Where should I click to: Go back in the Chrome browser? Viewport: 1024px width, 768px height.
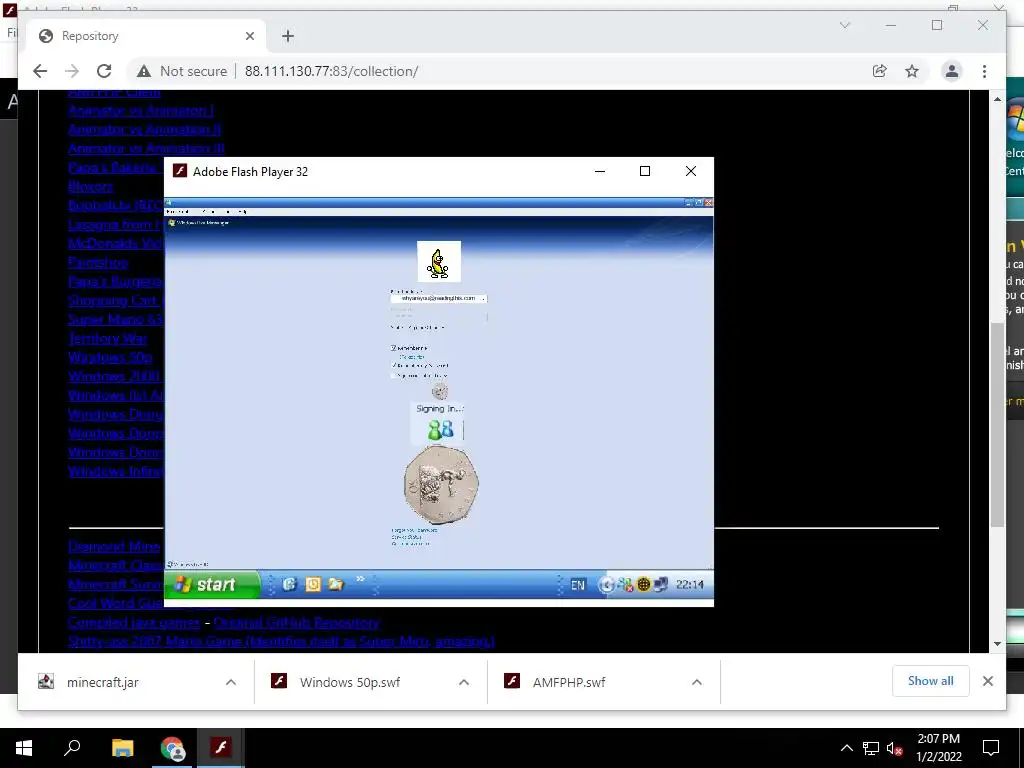click(40, 71)
